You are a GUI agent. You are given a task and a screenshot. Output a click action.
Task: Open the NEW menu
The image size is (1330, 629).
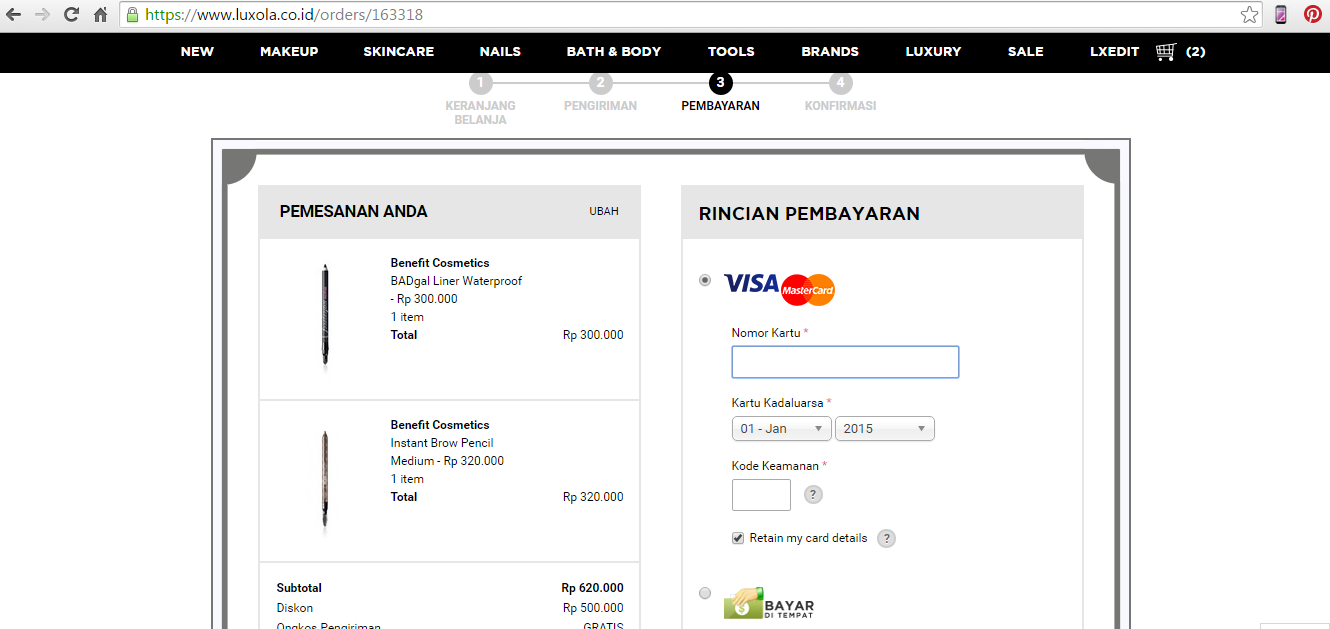click(197, 51)
